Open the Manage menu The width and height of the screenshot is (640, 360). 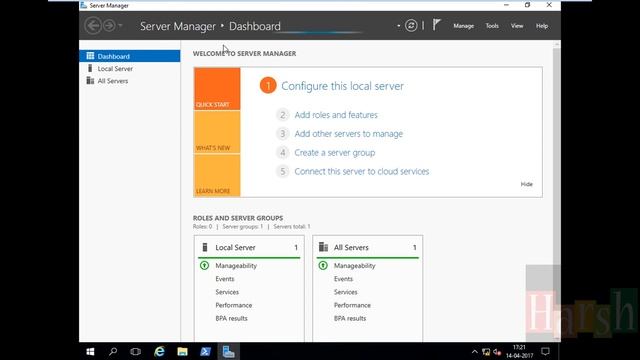point(464,26)
